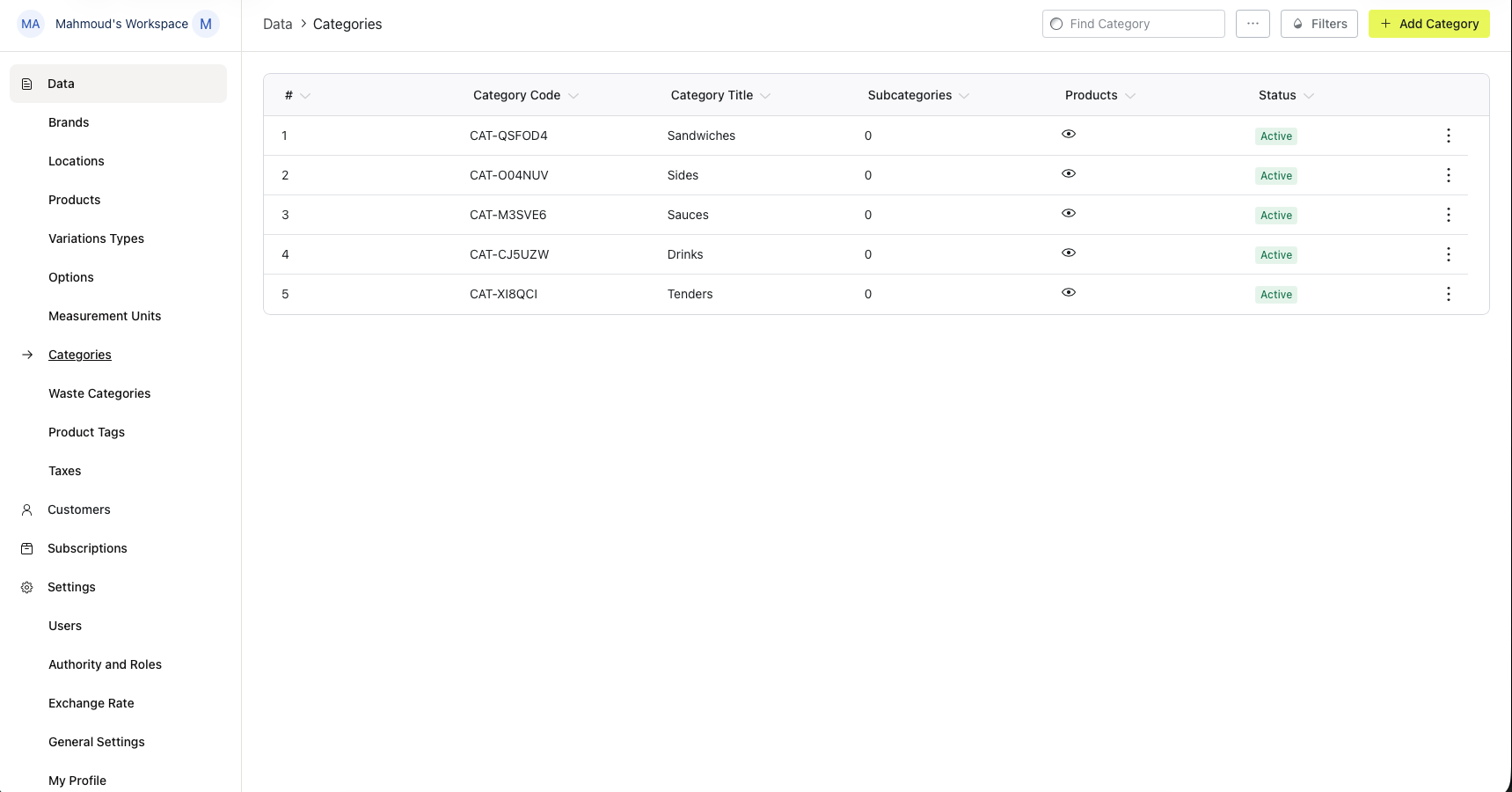Click the Data breadcrumb link

277,24
